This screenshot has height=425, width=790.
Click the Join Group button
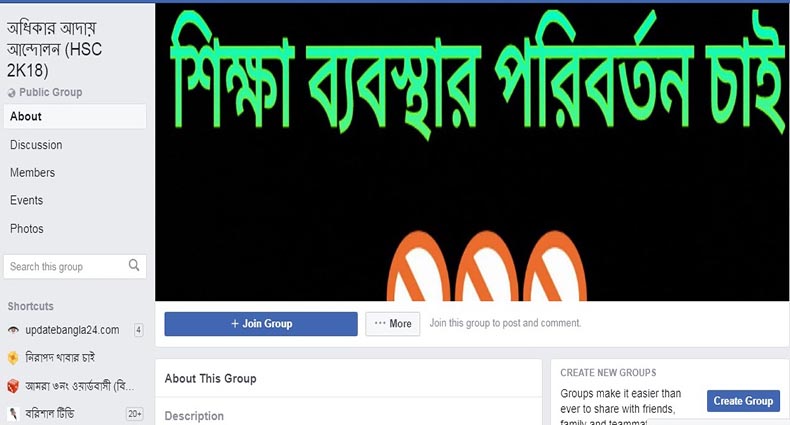(x=261, y=324)
